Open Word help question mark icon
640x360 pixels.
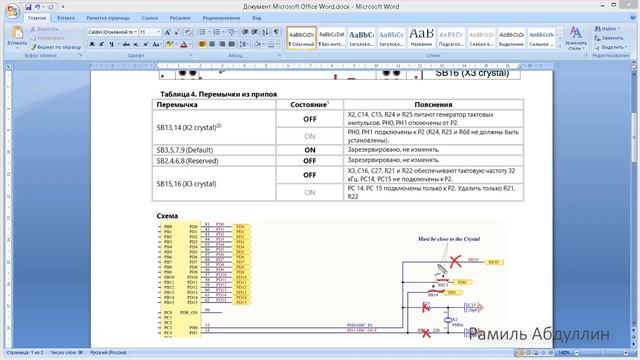[x=633, y=18]
